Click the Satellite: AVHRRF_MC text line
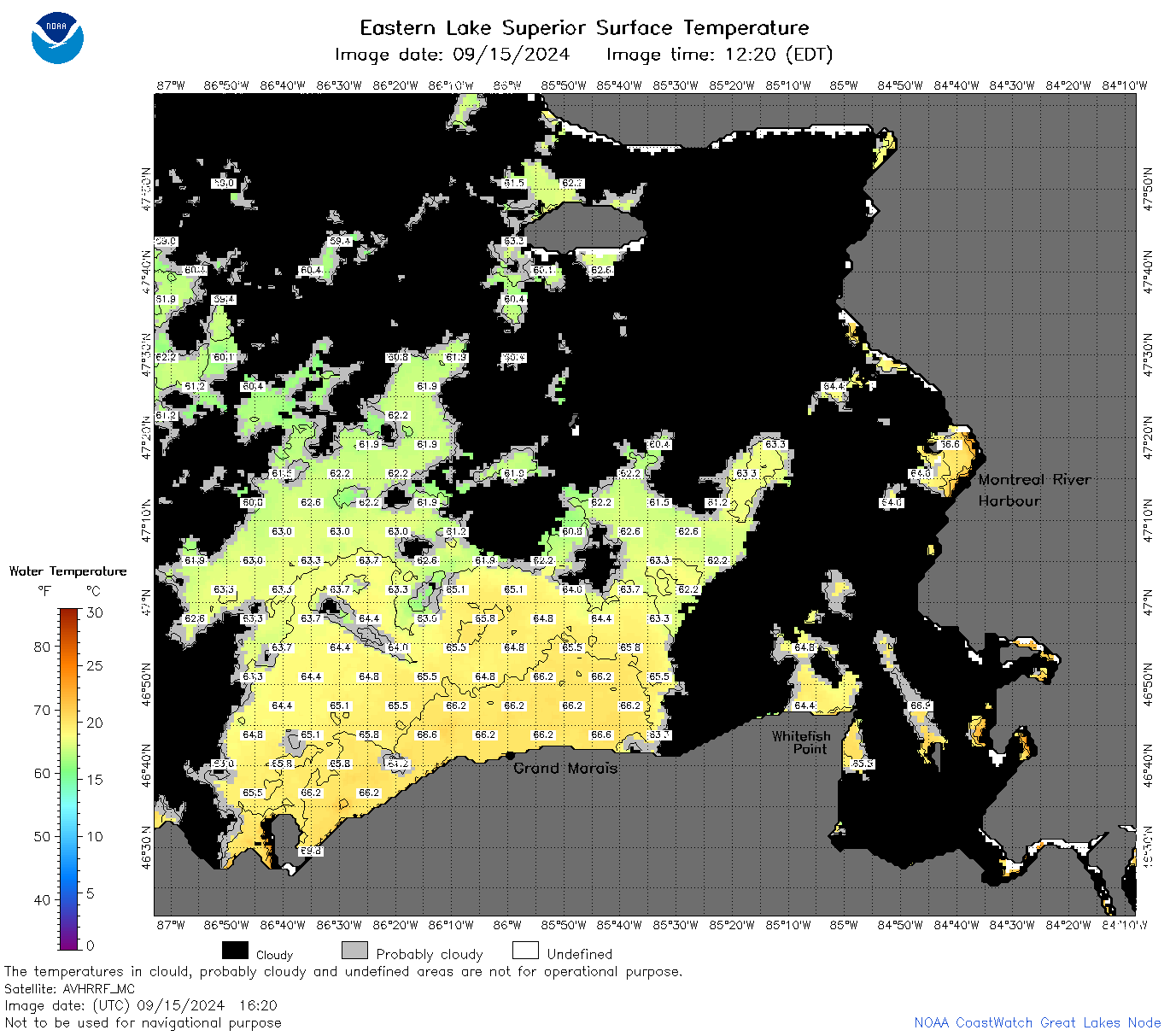 click(x=70, y=989)
